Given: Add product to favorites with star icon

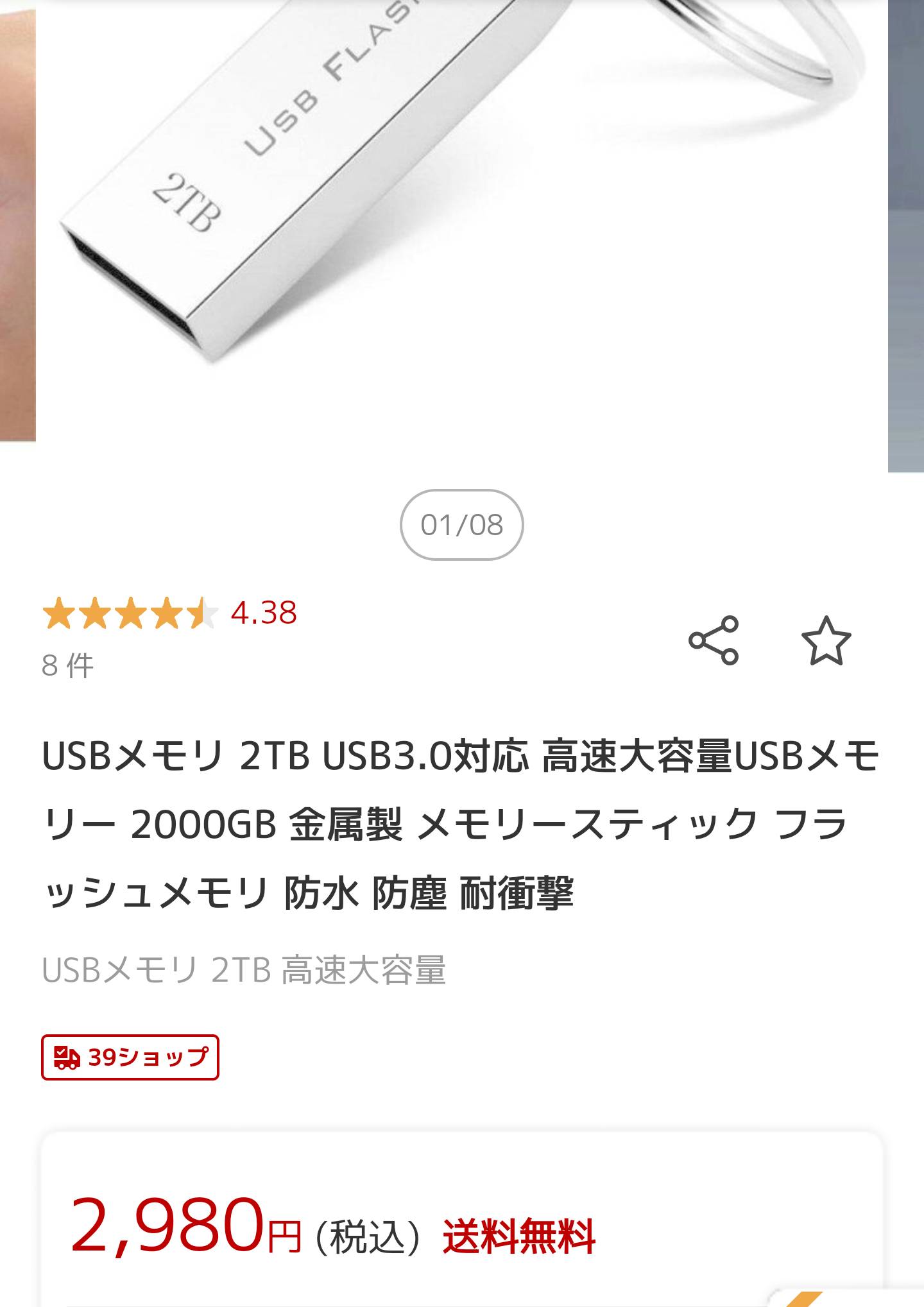Looking at the screenshot, I should (826, 640).
